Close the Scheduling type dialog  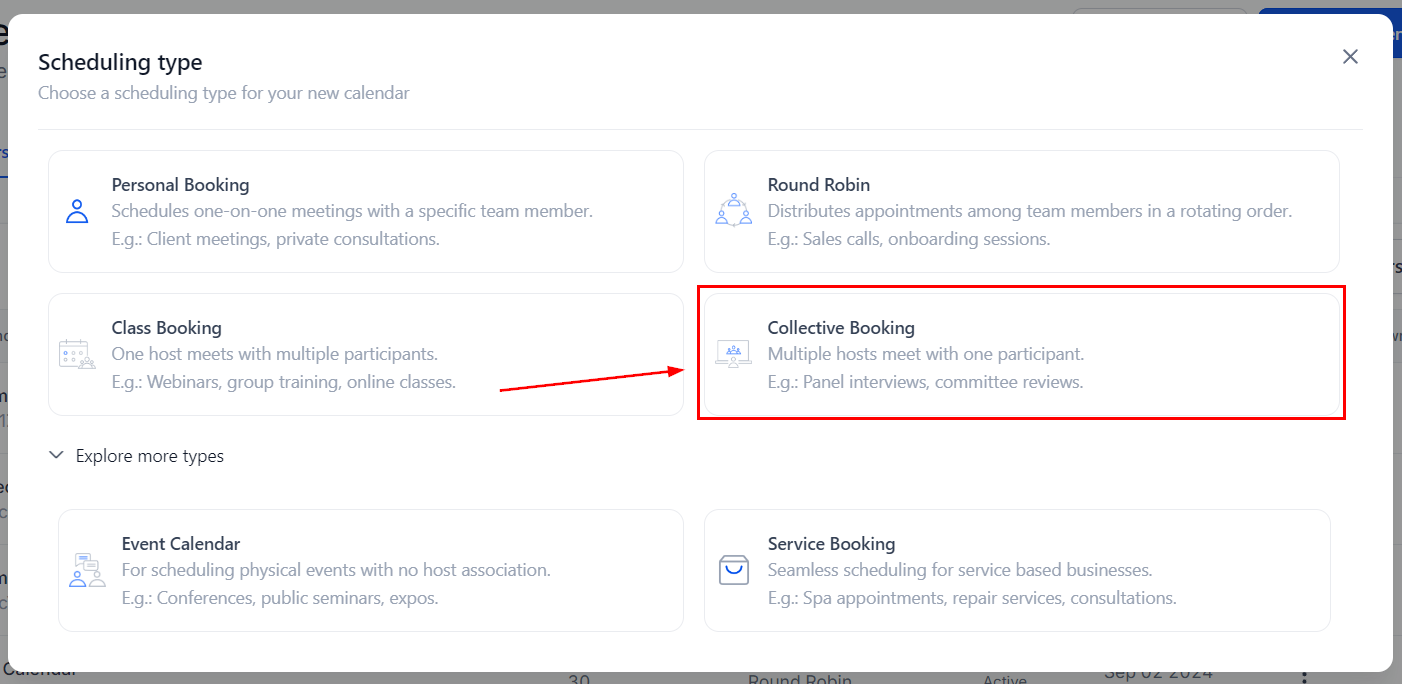point(1350,57)
